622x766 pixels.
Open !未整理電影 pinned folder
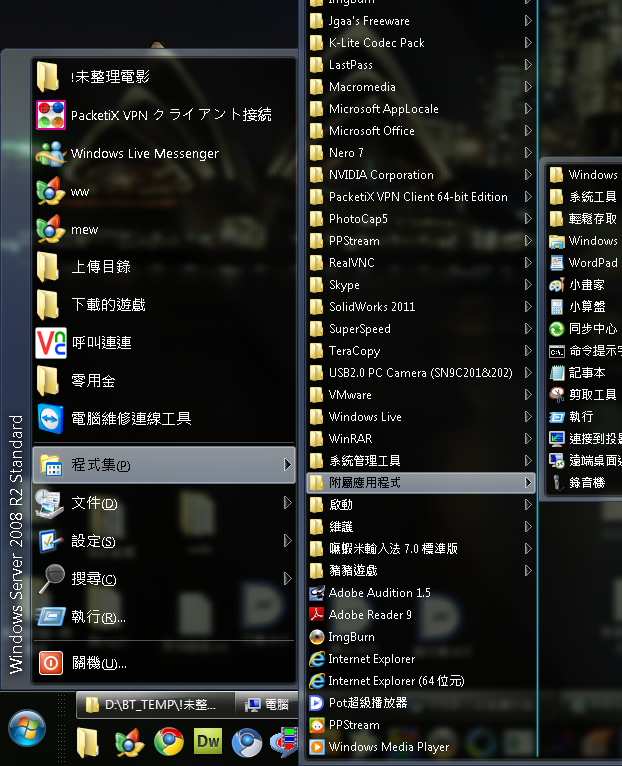coord(164,77)
